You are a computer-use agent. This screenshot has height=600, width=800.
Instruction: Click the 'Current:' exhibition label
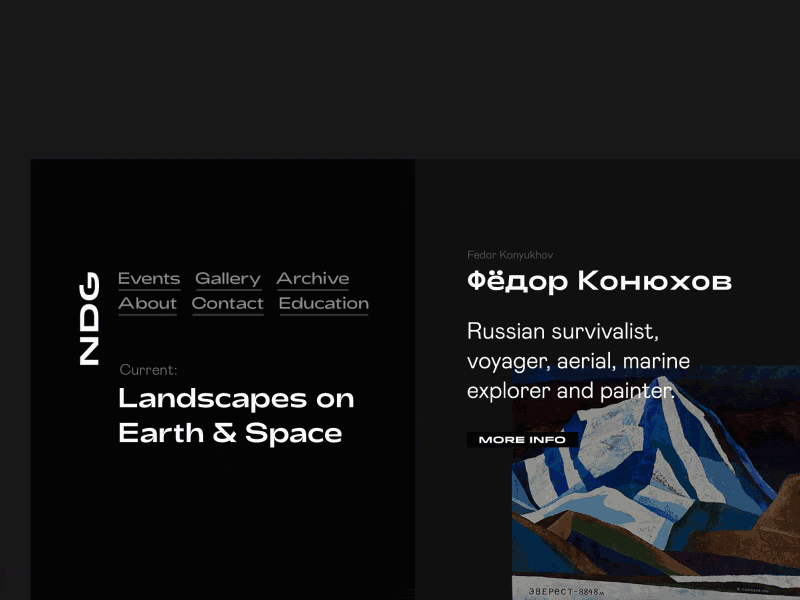148,370
